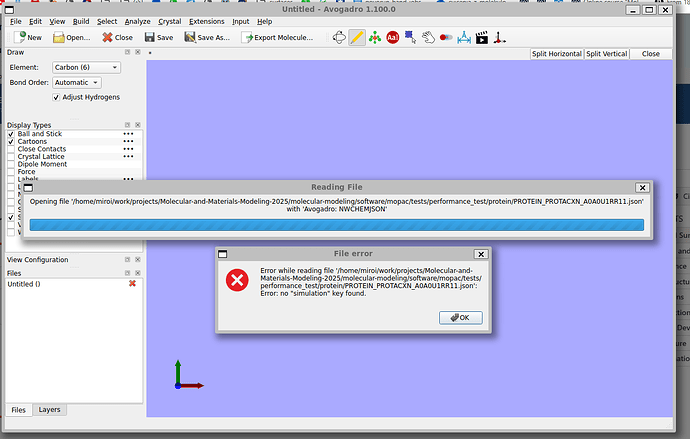Viewport: 690px width, 439px height.
Task: Close the Display Types panel
Action: coord(138,125)
